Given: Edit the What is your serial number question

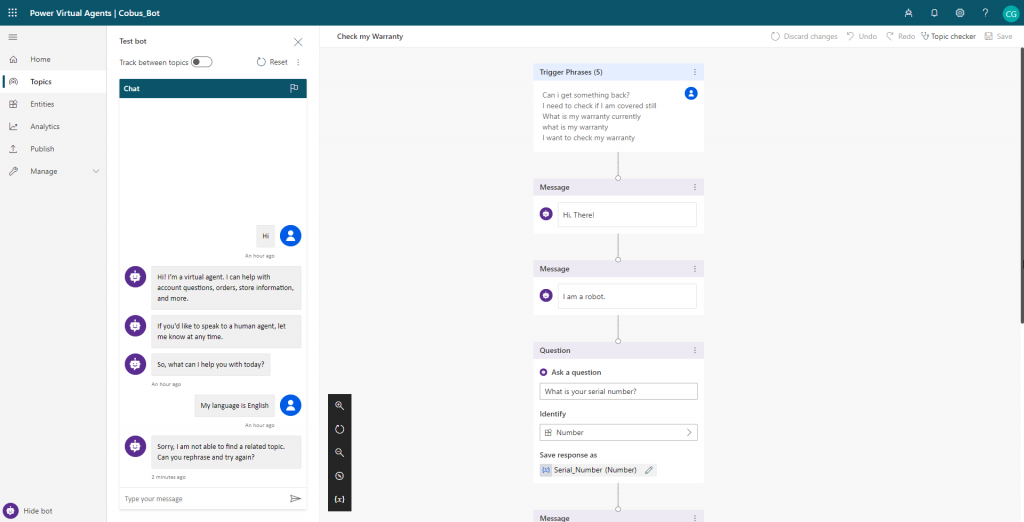Looking at the screenshot, I should (x=618, y=391).
